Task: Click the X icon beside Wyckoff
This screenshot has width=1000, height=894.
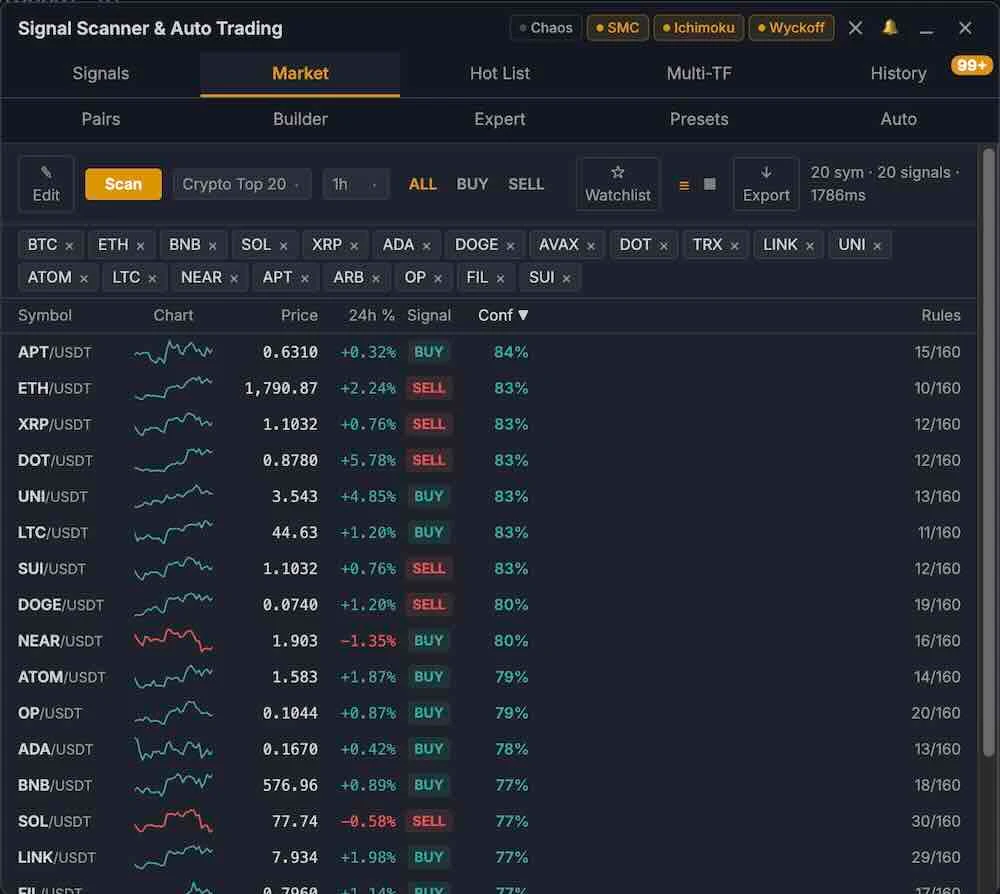Action: coord(855,27)
